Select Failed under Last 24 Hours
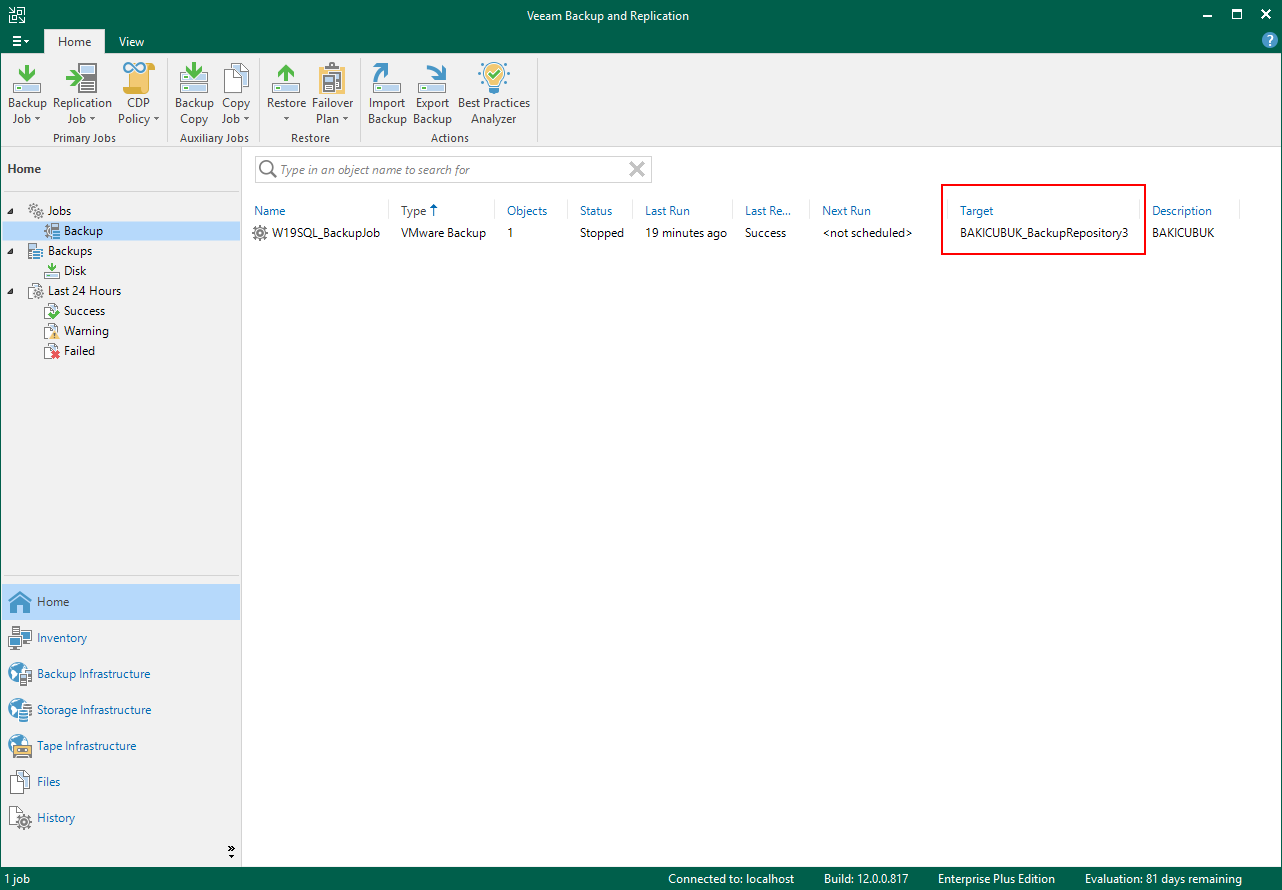Screen dimensions: 1282x890 coord(79,351)
